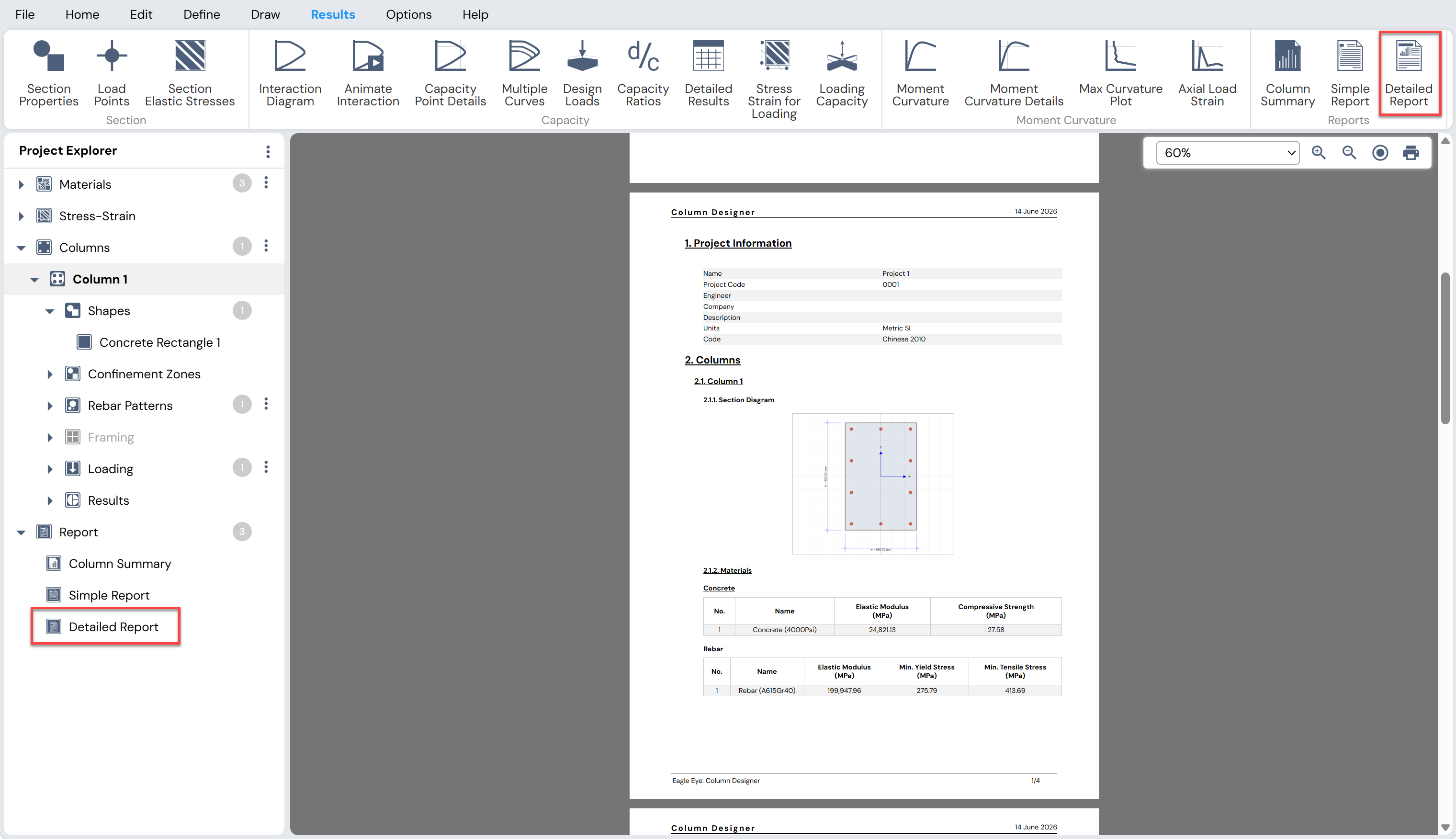This screenshot has width=1456, height=839.
Task: Expand the Materials tree node
Action: [x=22, y=184]
